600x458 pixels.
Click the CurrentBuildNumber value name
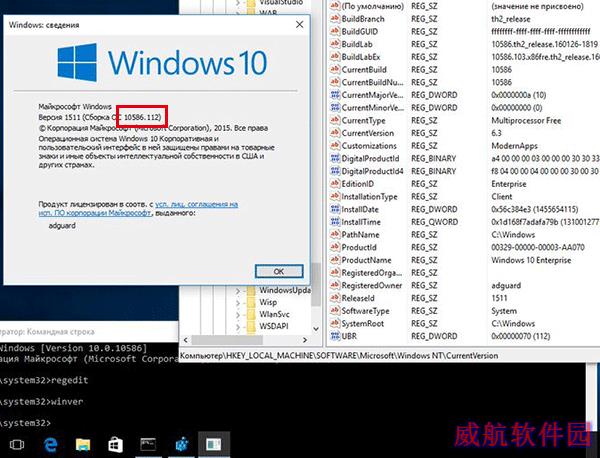pos(372,82)
